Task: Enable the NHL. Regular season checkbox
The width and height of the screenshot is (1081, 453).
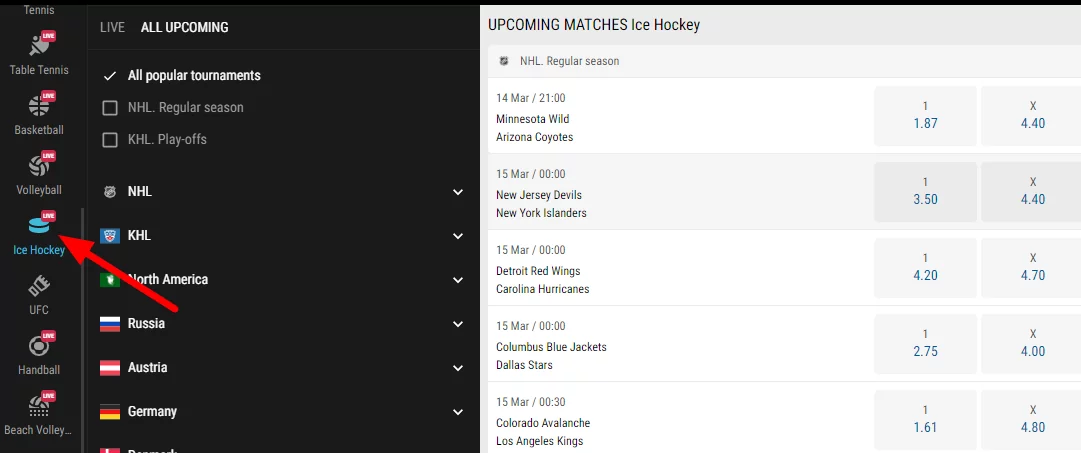Action: [x=110, y=108]
